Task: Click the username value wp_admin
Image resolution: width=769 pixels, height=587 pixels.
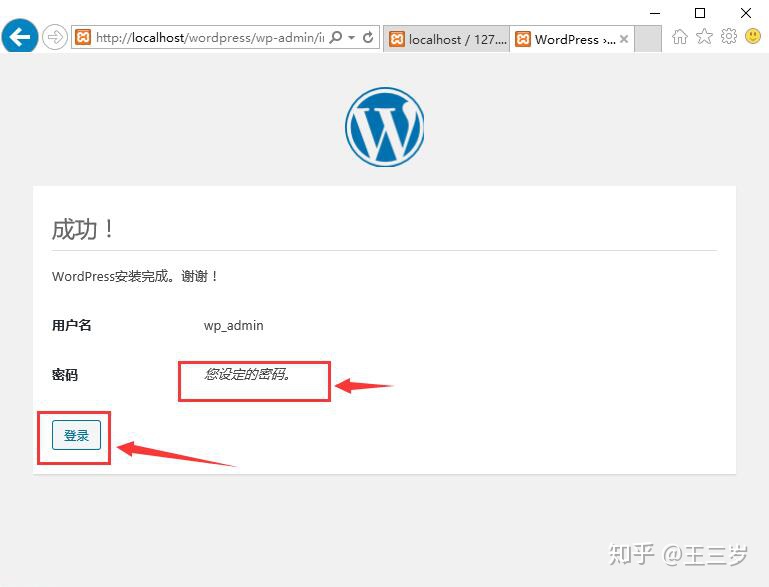Action: [x=233, y=326]
